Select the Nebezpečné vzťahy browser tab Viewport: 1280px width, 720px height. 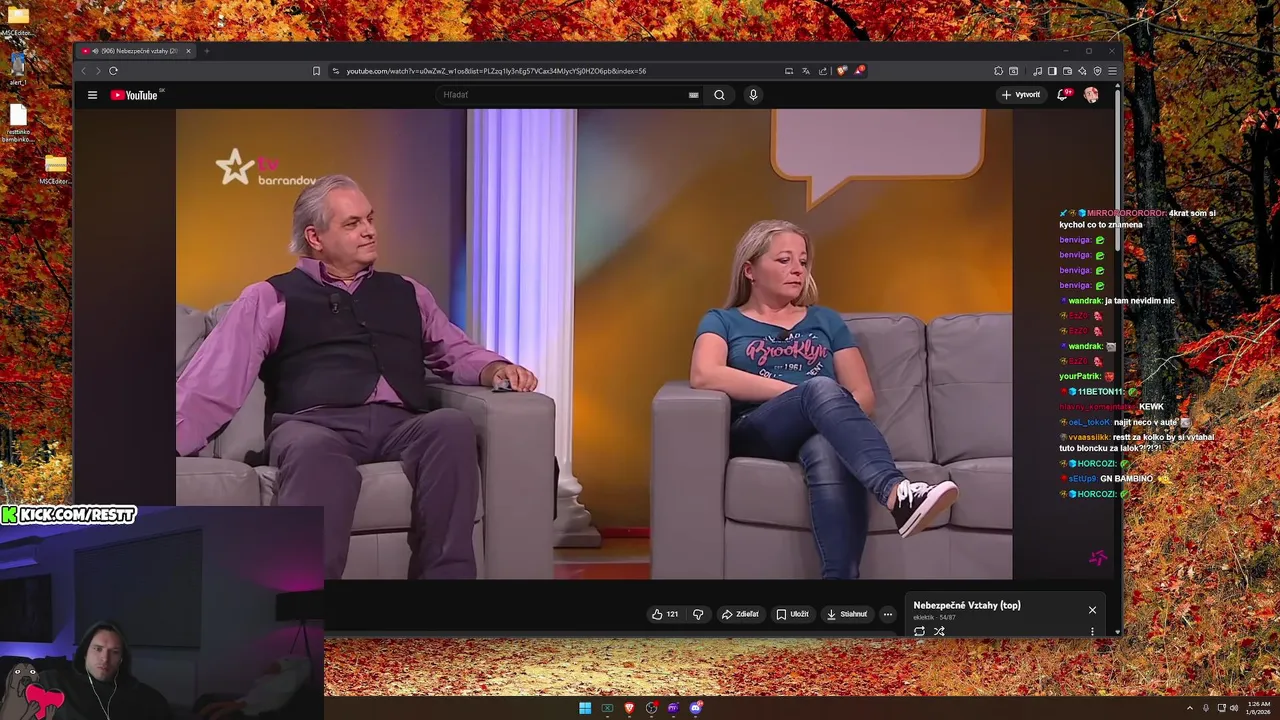135,51
